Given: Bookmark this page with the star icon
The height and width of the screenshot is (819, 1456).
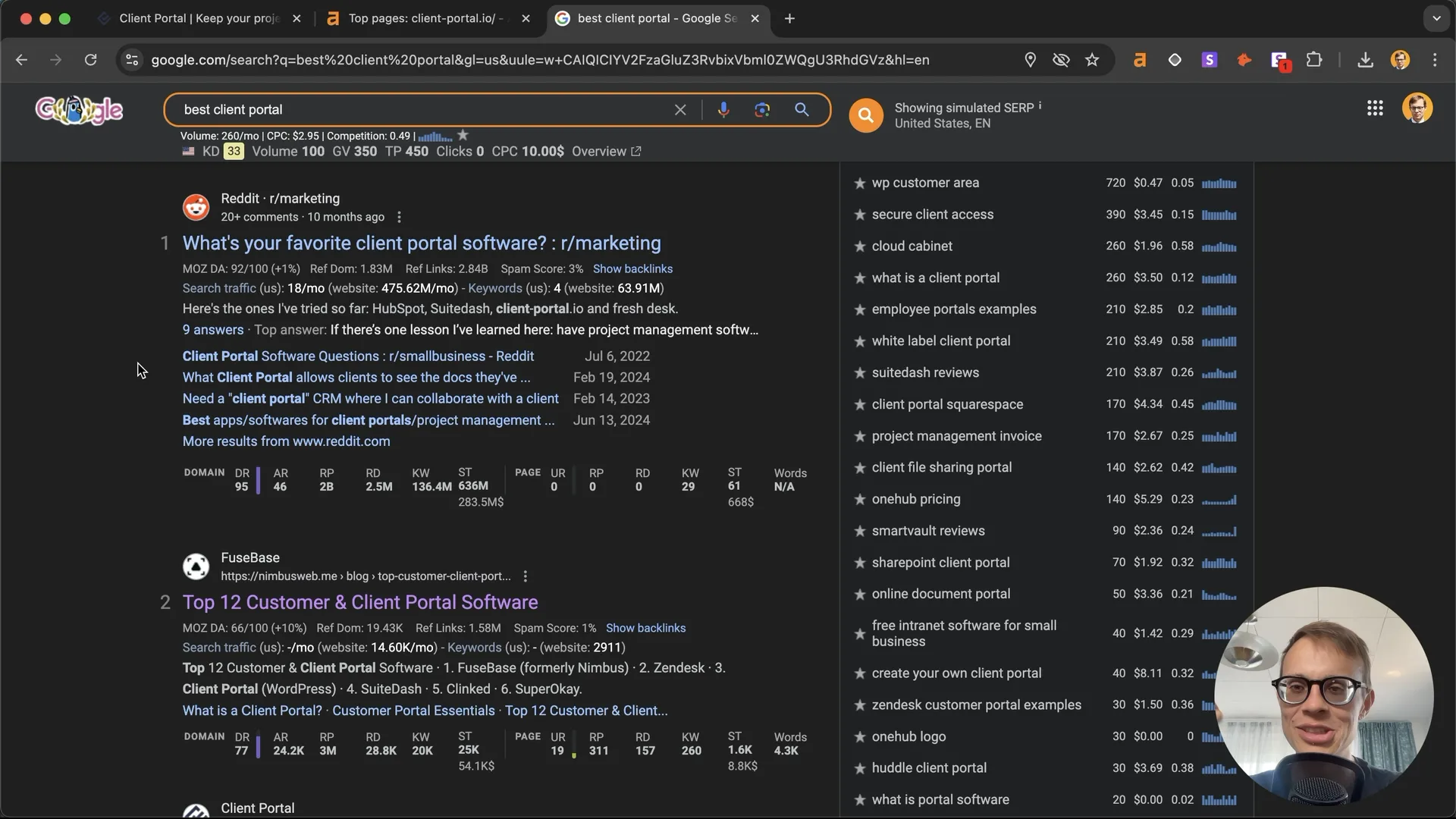Looking at the screenshot, I should point(1092,60).
